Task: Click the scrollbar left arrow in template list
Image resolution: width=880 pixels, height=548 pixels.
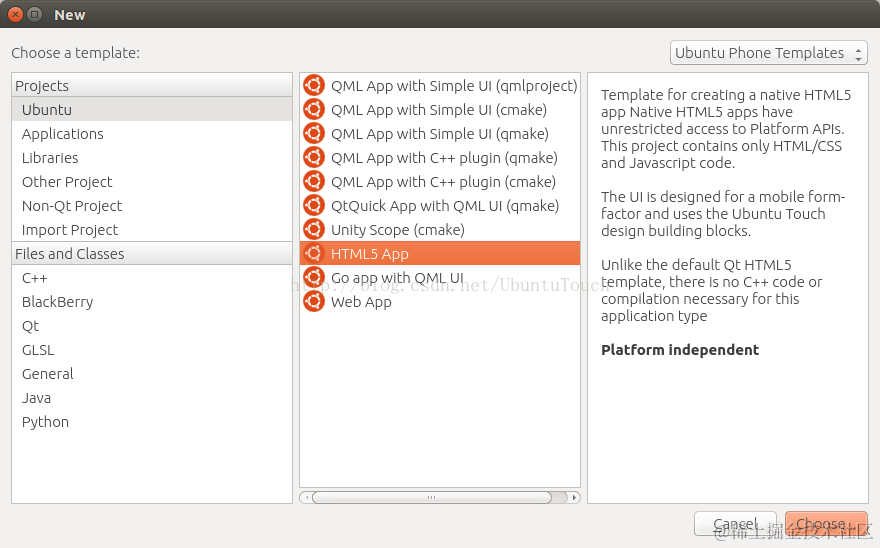Action: coord(306,497)
